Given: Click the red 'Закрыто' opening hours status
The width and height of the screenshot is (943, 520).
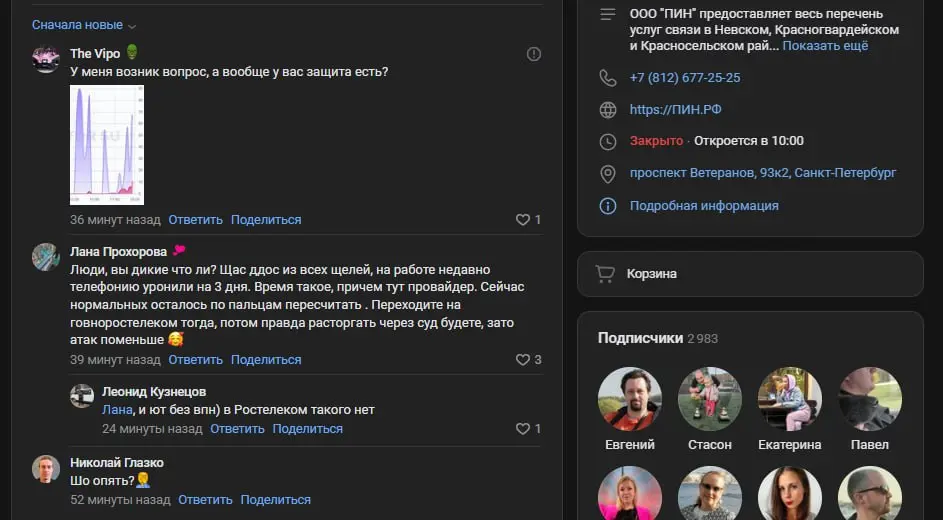Looking at the screenshot, I should pyautogui.click(x=656, y=141).
